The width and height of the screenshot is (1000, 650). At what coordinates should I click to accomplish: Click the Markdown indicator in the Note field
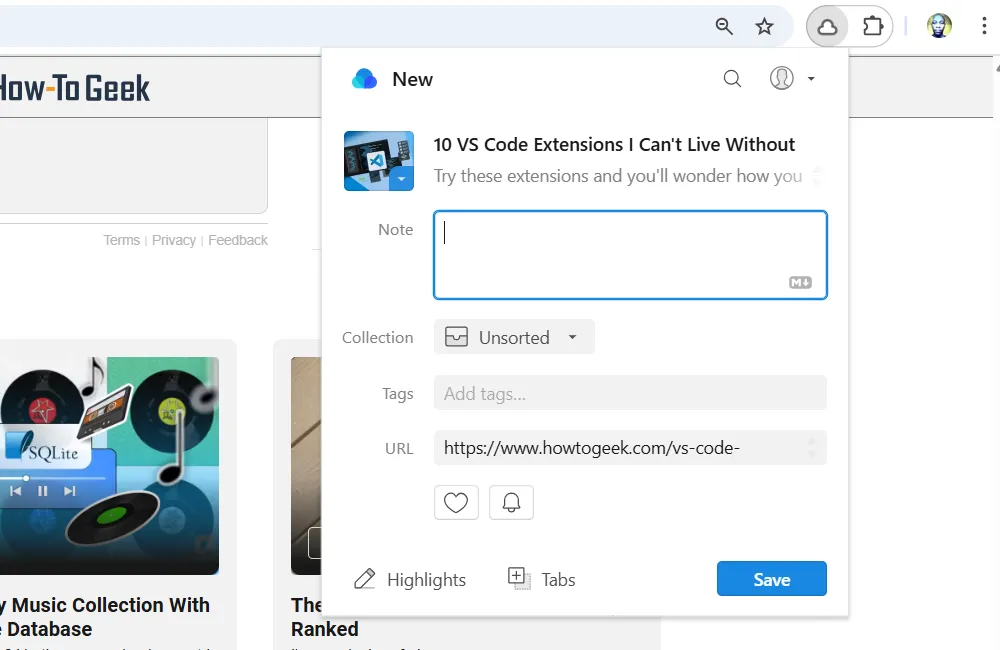(x=800, y=283)
